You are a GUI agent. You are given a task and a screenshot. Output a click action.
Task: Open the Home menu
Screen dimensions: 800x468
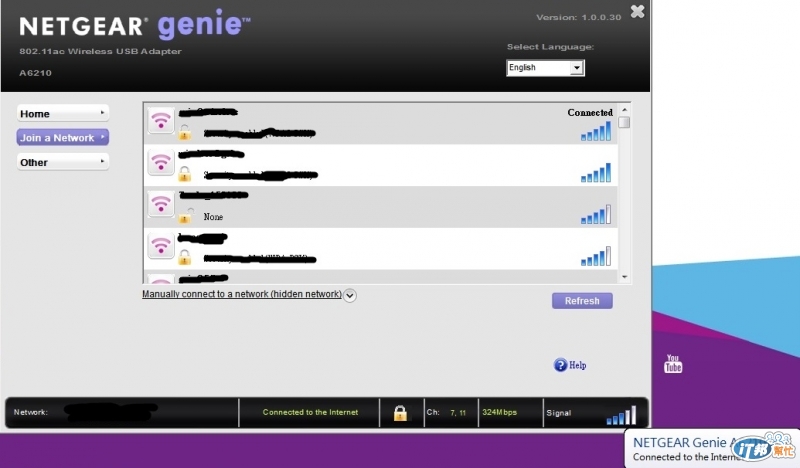coord(63,113)
